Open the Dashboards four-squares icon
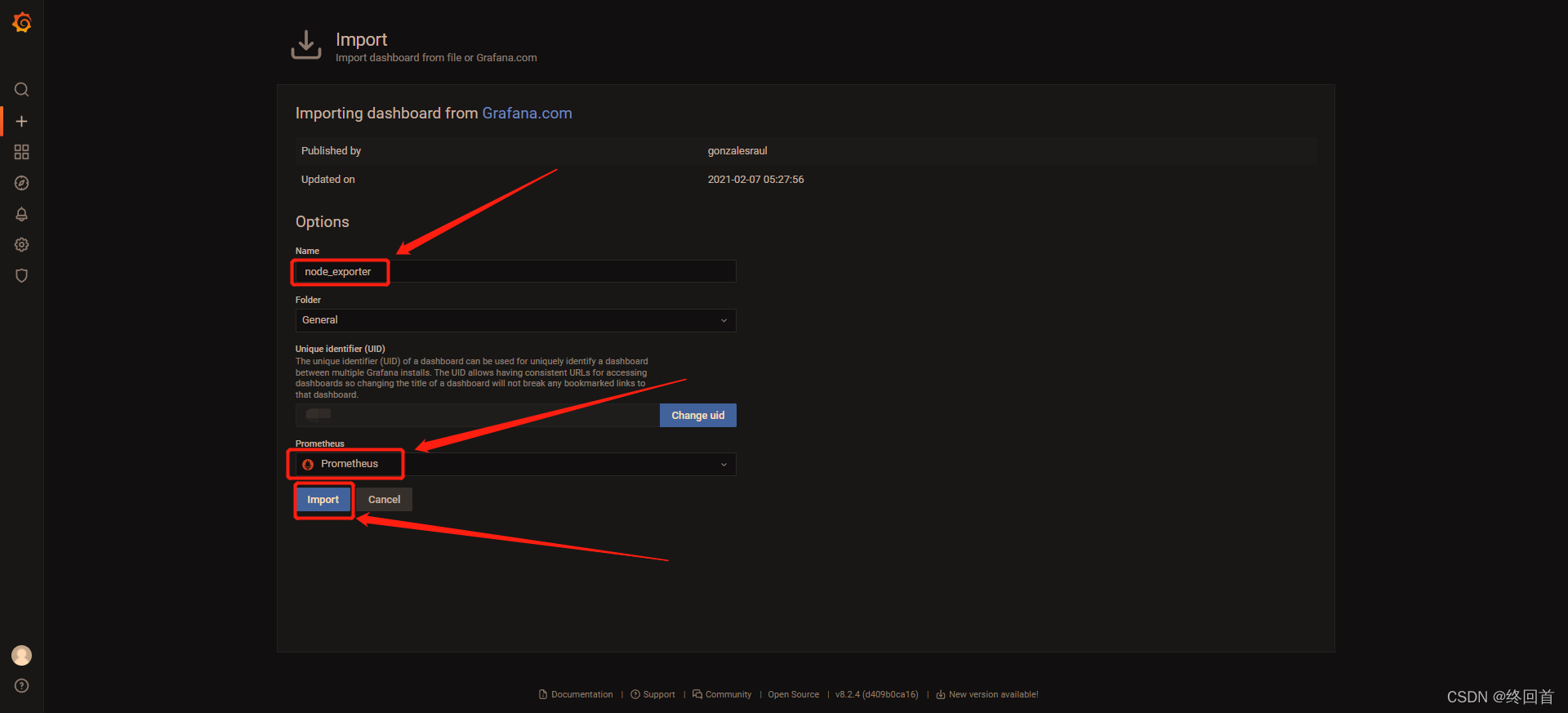The image size is (1568, 713). 22,152
